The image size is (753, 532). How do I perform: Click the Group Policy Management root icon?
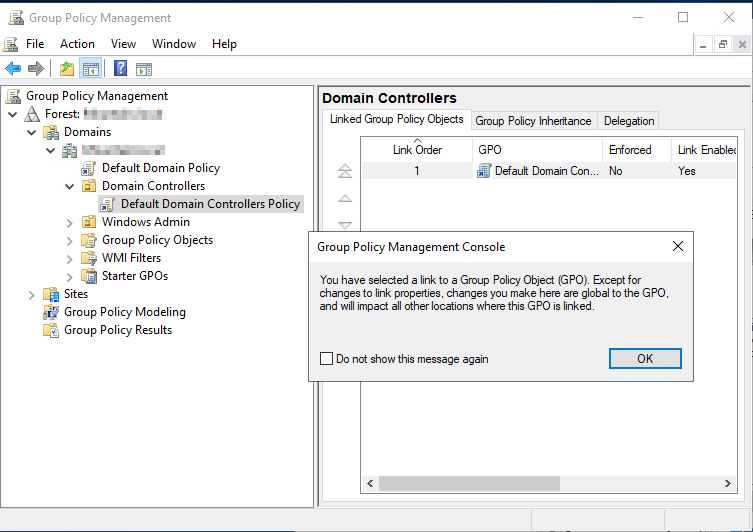14,96
